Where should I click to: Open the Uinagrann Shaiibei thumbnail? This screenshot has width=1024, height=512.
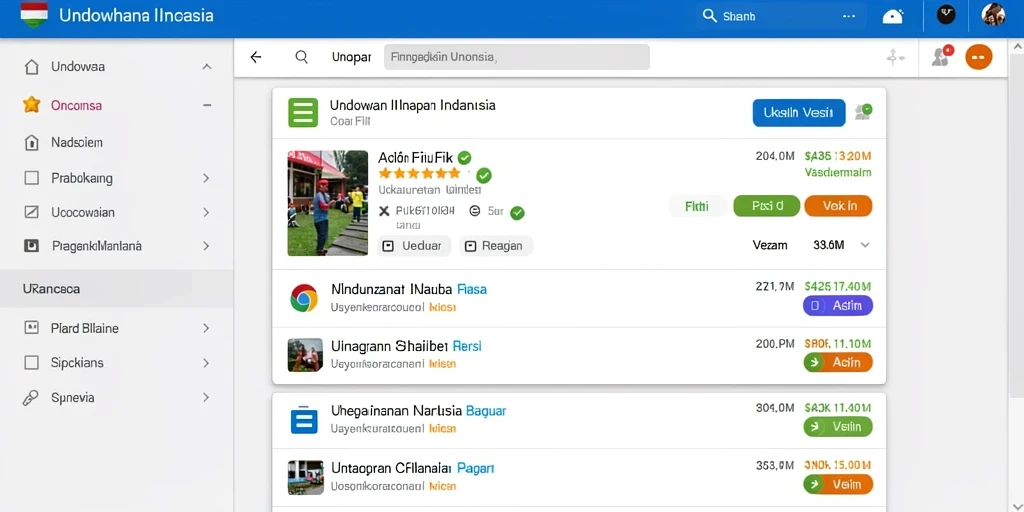click(306, 355)
